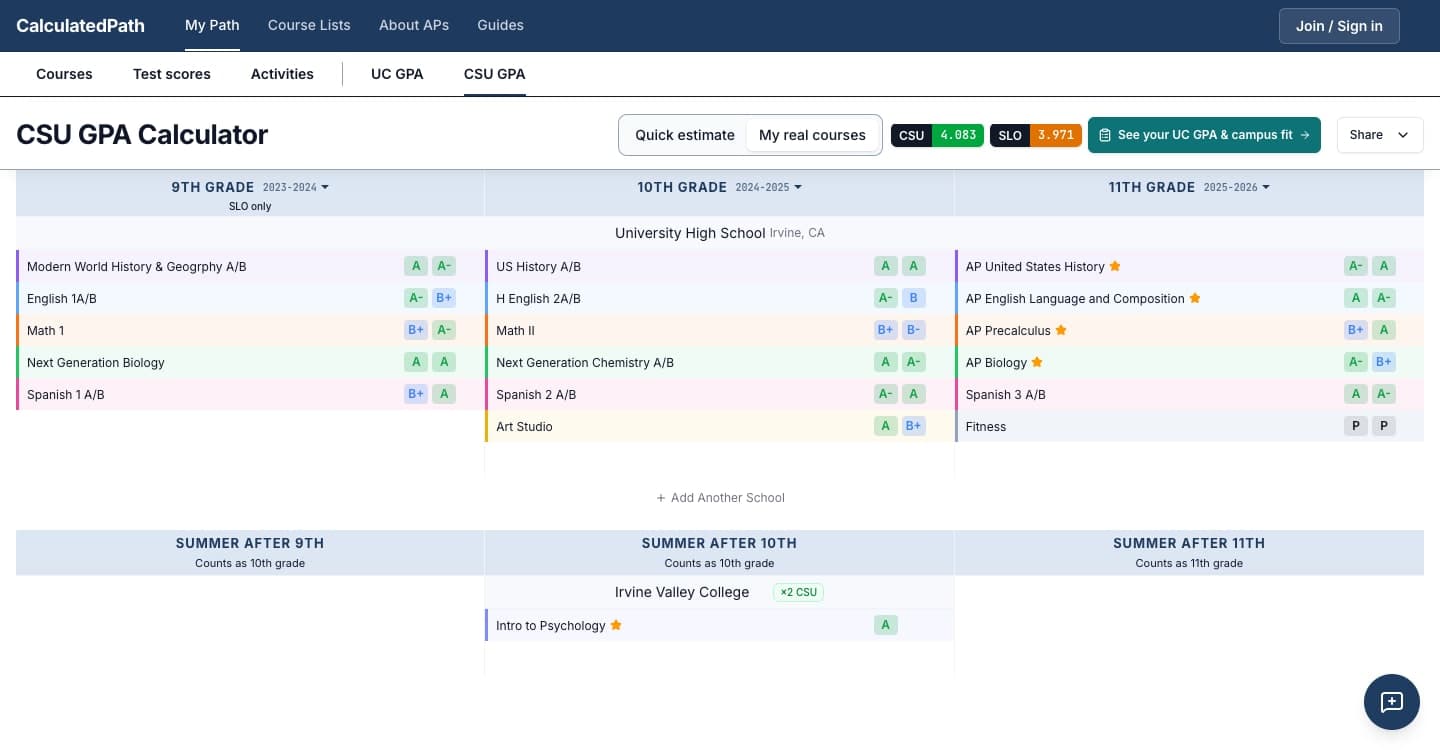This screenshot has height=750, width=1440.
Task: Click the Next Generation Biology course name
Action: pyautogui.click(x=96, y=363)
